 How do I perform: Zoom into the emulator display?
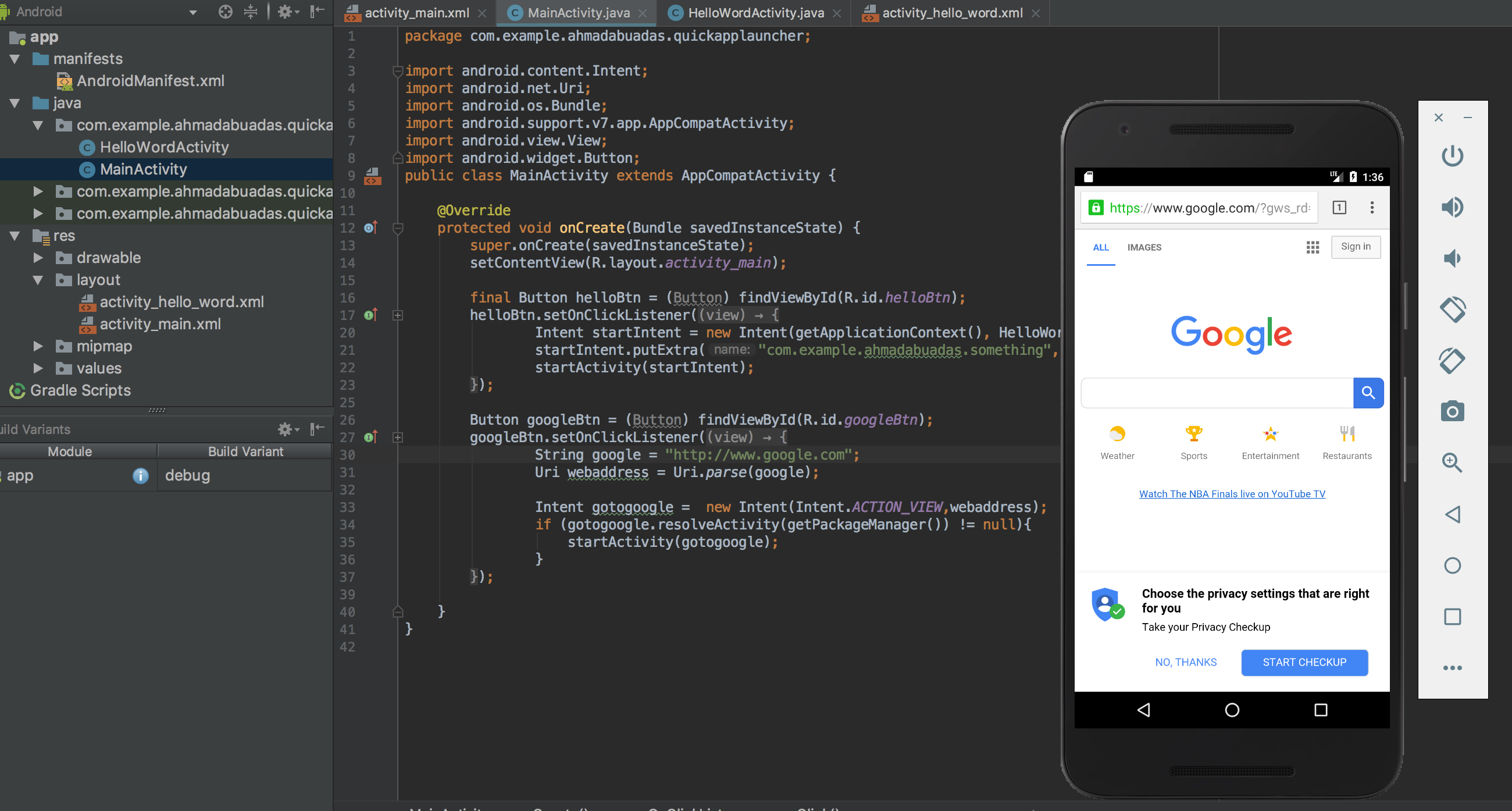[x=1453, y=463]
